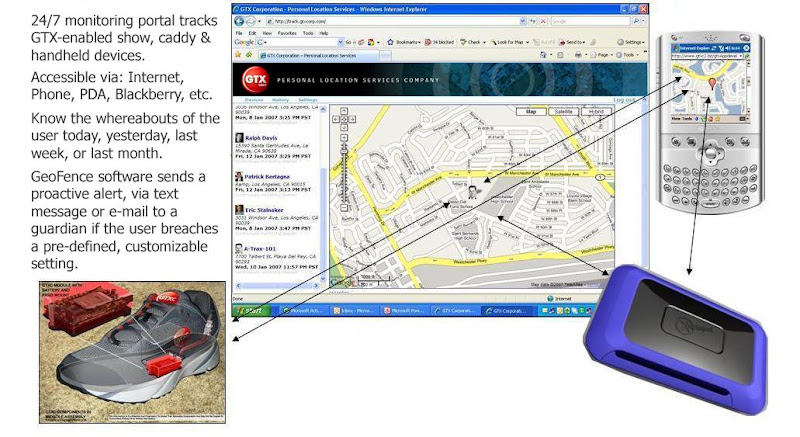Click the Google toolbar search input
The image size is (800, 437).
(301, 42)
